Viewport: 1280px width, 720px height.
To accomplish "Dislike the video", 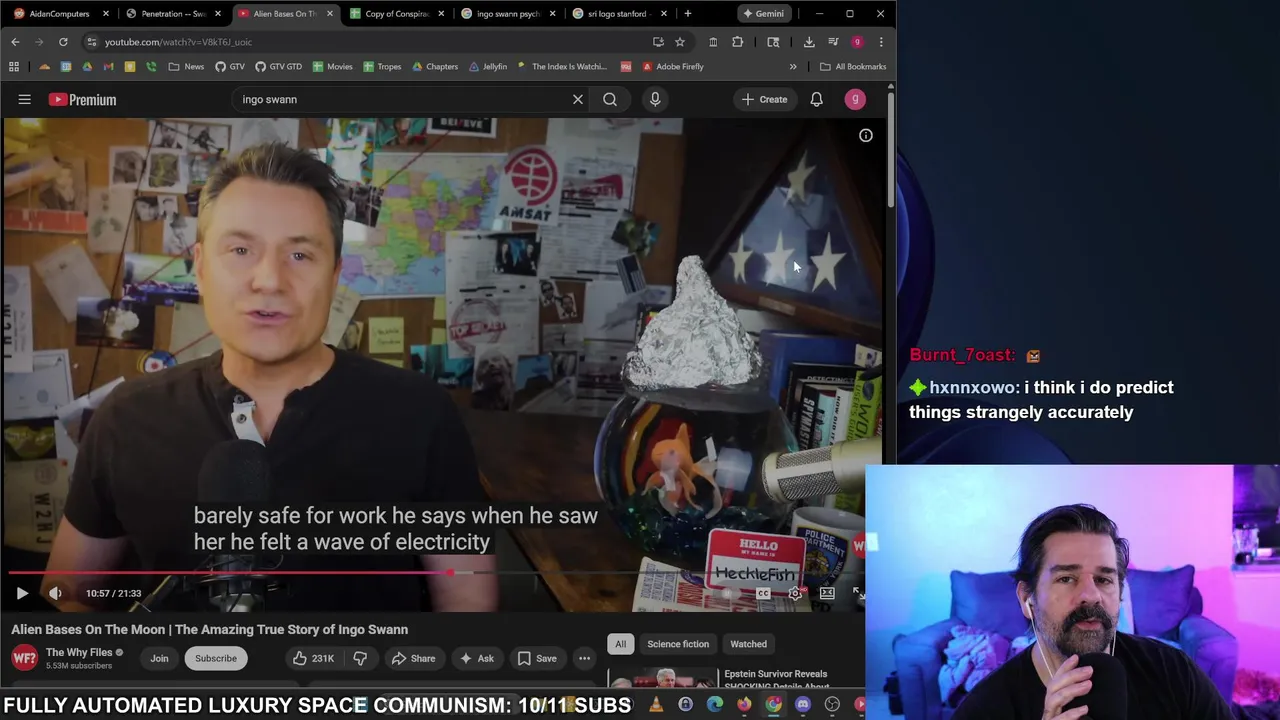I will click(x=360, y=658).
